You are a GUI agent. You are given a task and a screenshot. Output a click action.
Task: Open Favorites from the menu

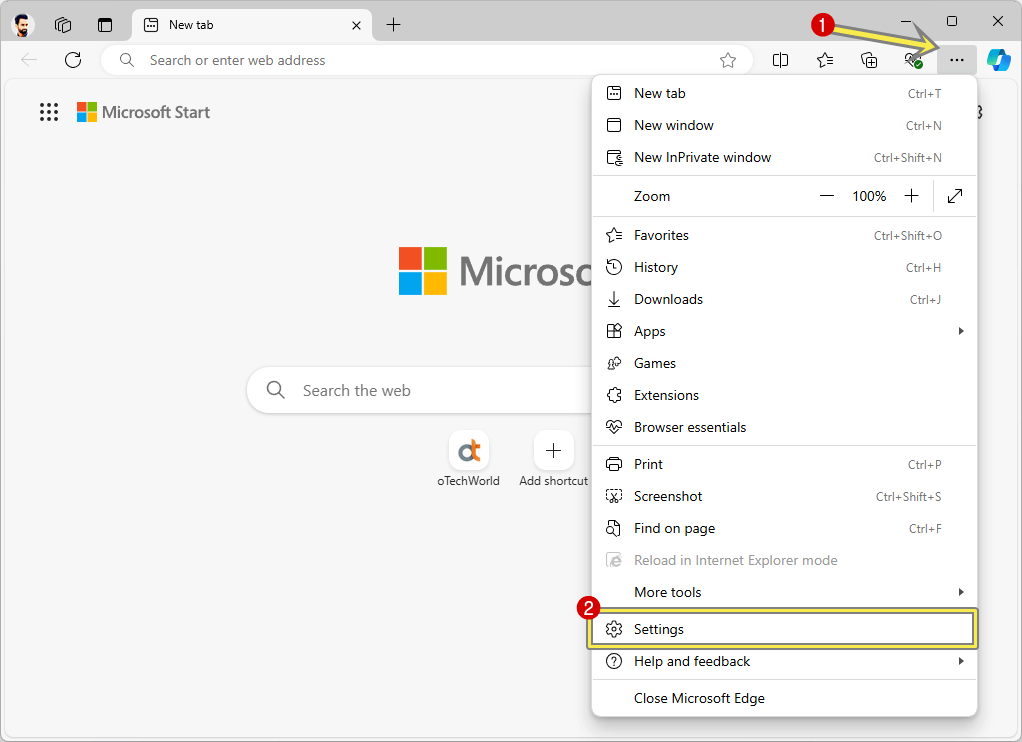pos(784,235)
